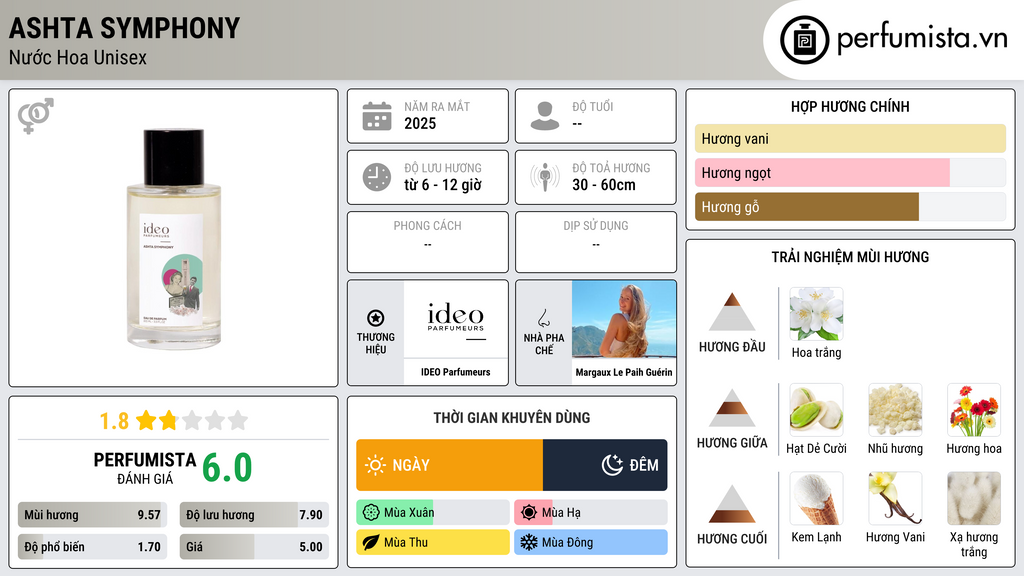The image size is (1024, 576).
Task: Click the perfumista.vn perfume bottle logo icon
Action: (x=804, y=40)
